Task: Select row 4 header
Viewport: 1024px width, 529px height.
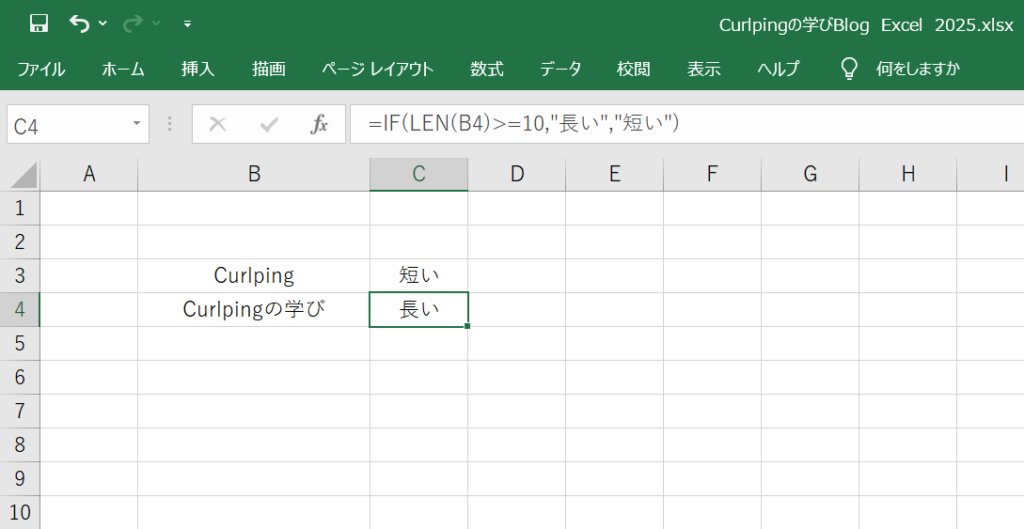Action: pyautogui.click(x=19, y=310)
